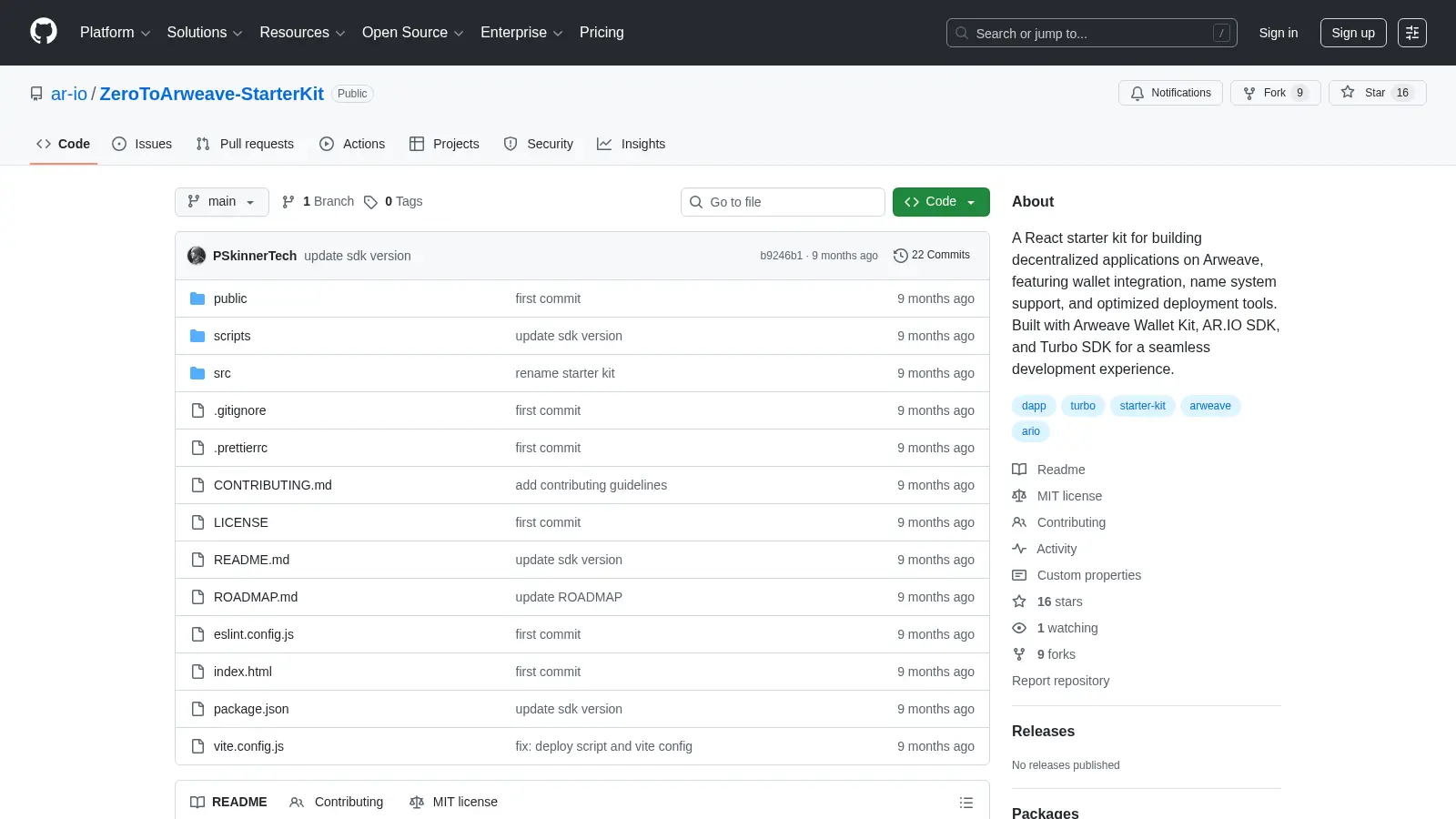Expand the Enterprise menu
Viewport: 1456px width, 819px height.
point(521,33)
